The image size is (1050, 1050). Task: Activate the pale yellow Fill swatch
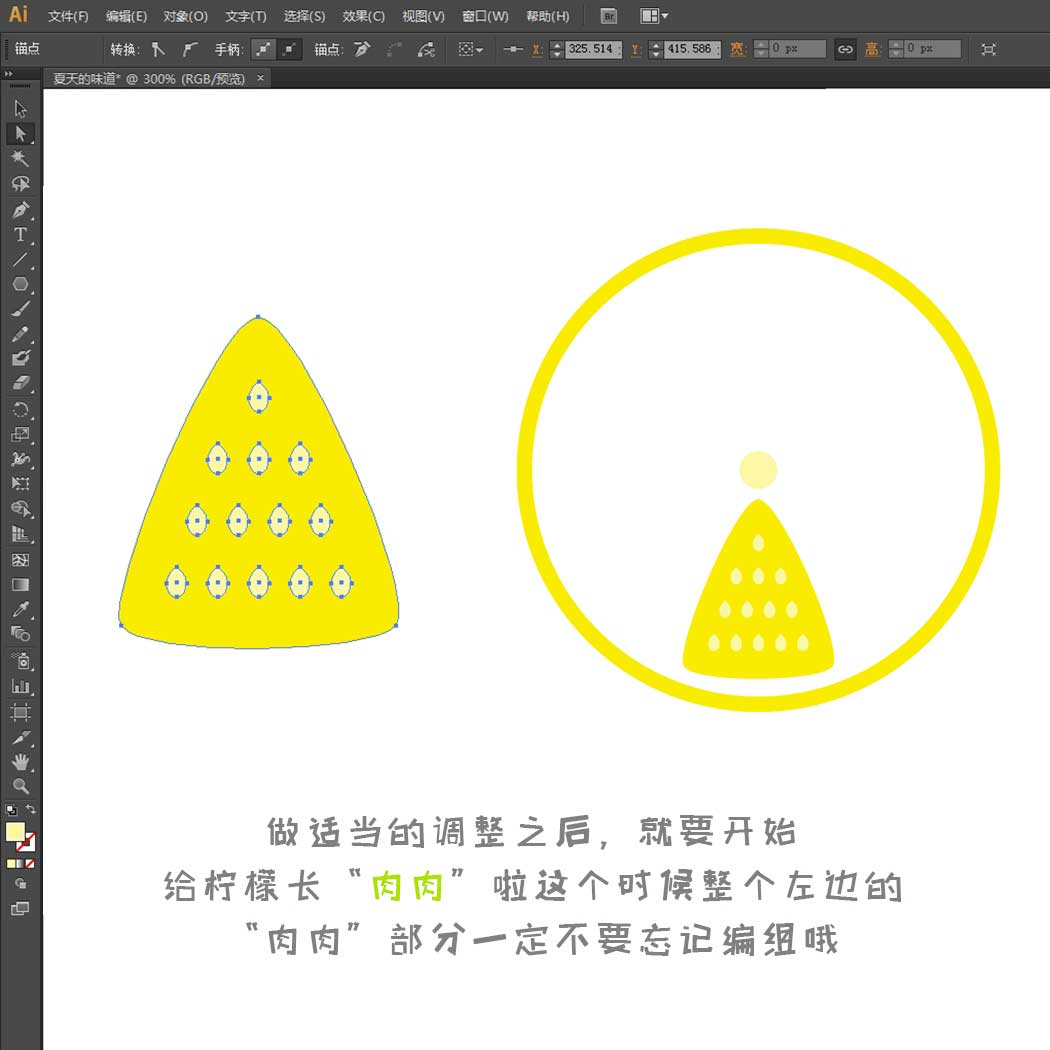(14, 832)
